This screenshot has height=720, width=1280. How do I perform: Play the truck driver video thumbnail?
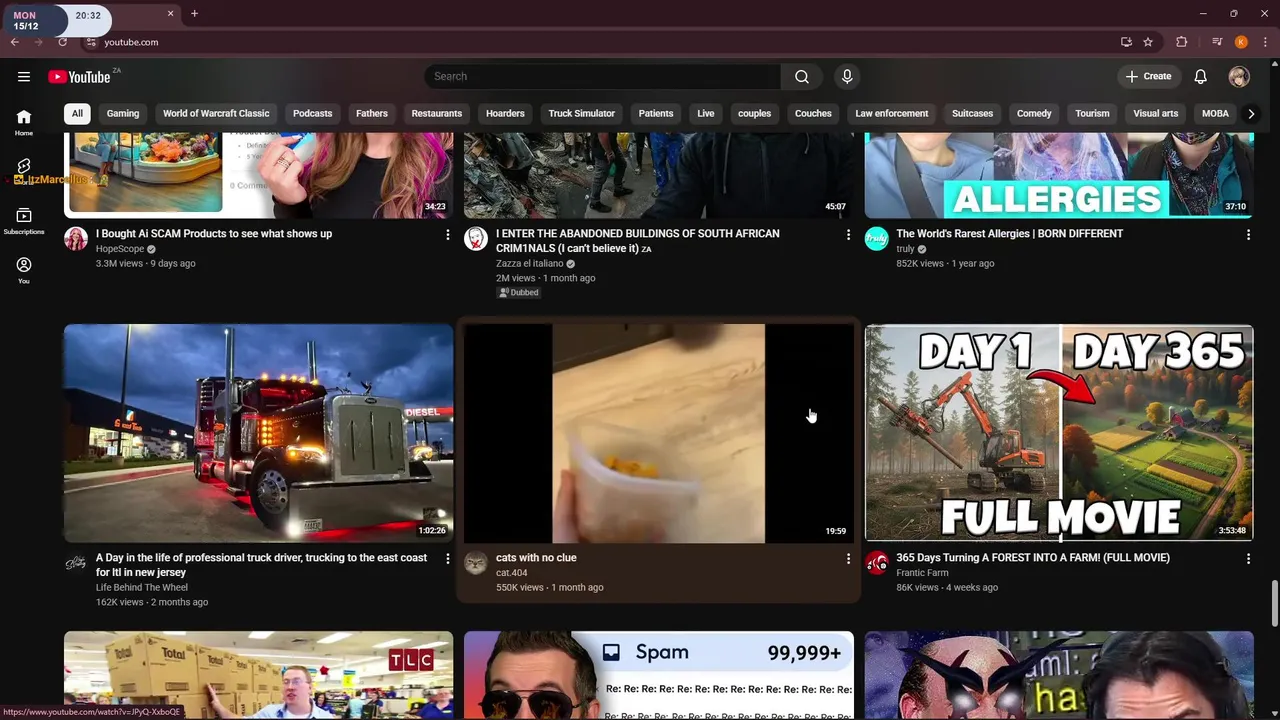tap(258, 433)
